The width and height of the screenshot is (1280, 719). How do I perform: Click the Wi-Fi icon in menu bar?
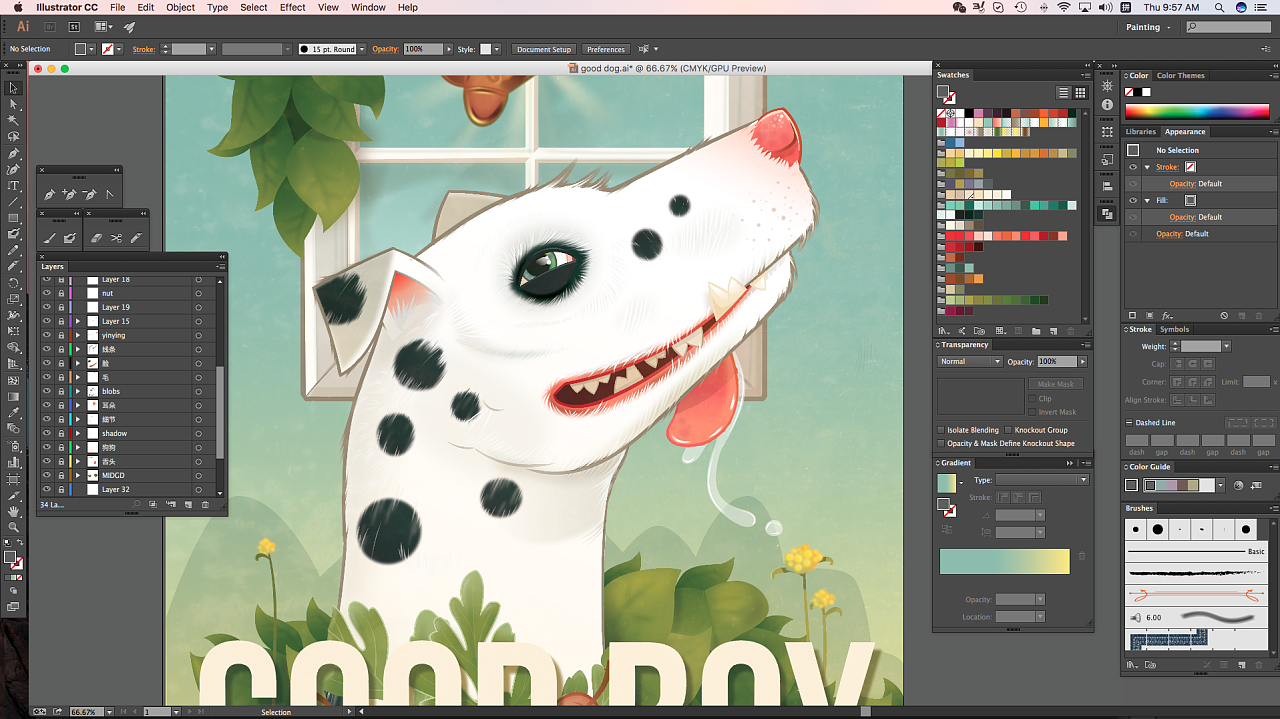click(x=1063, y=7)
